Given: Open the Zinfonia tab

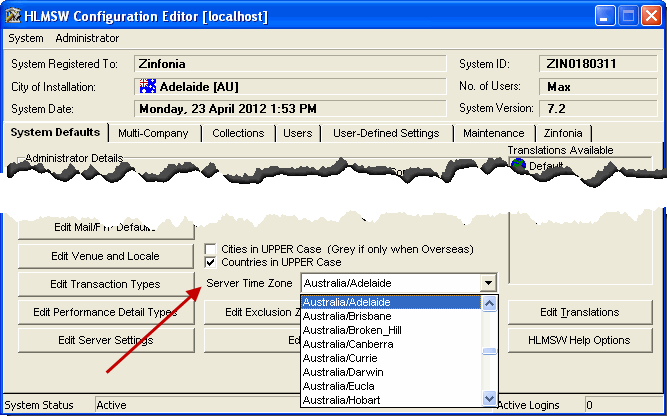Looking at the screenshot, I should pyautogui.click(x=563, y=133).
